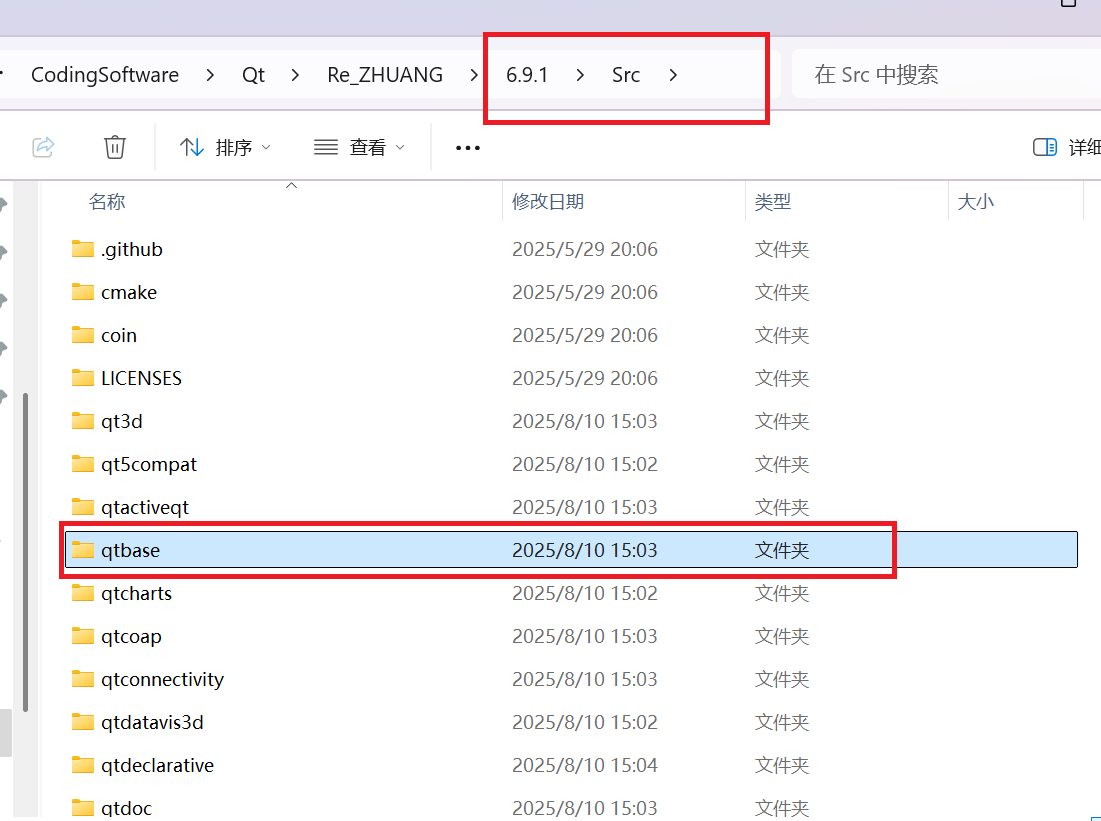Expand chevron after Src breadcrumb
The image size is (1101, 821).
click(x=673, y=74)
